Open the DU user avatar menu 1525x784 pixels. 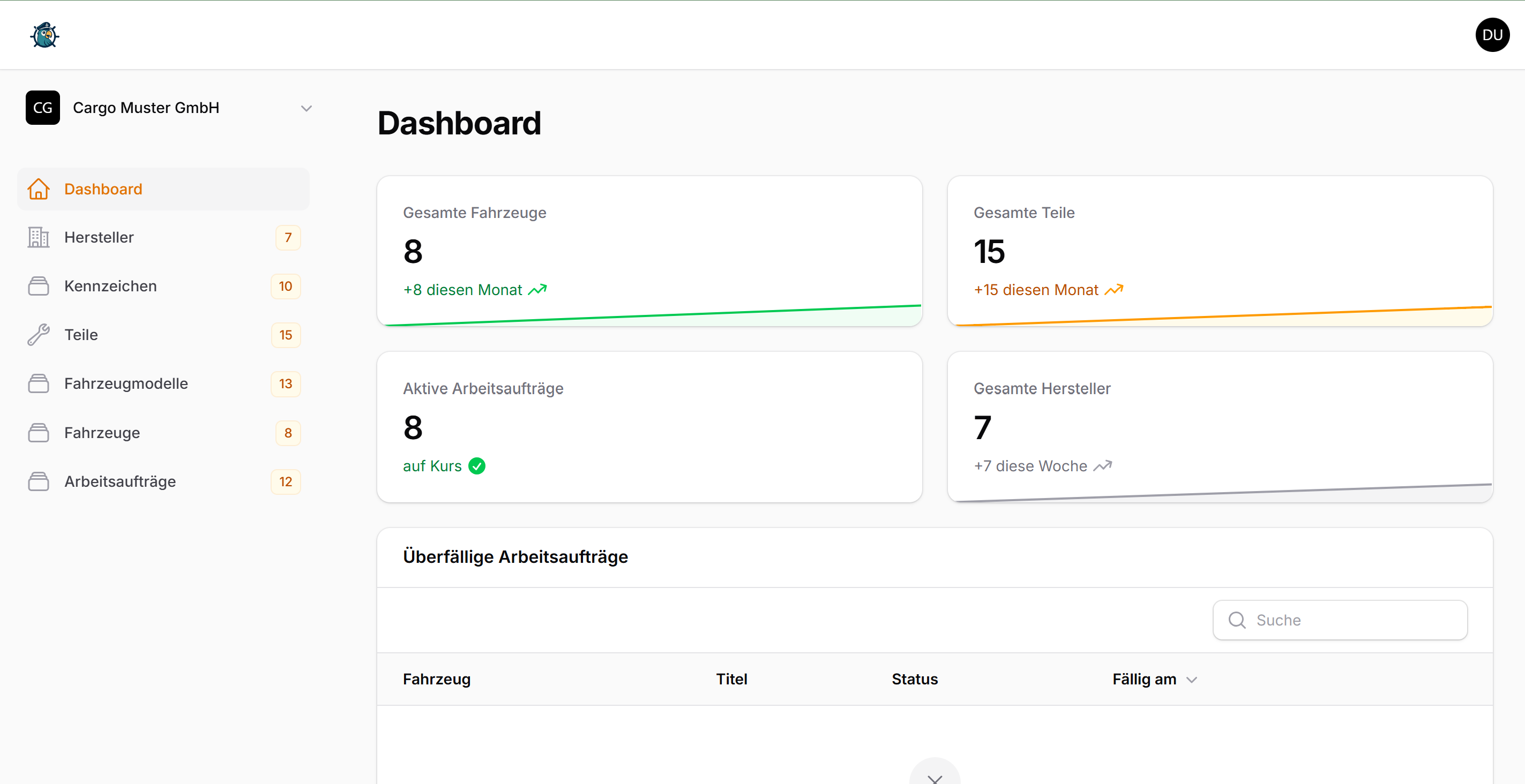(1492, 35)
